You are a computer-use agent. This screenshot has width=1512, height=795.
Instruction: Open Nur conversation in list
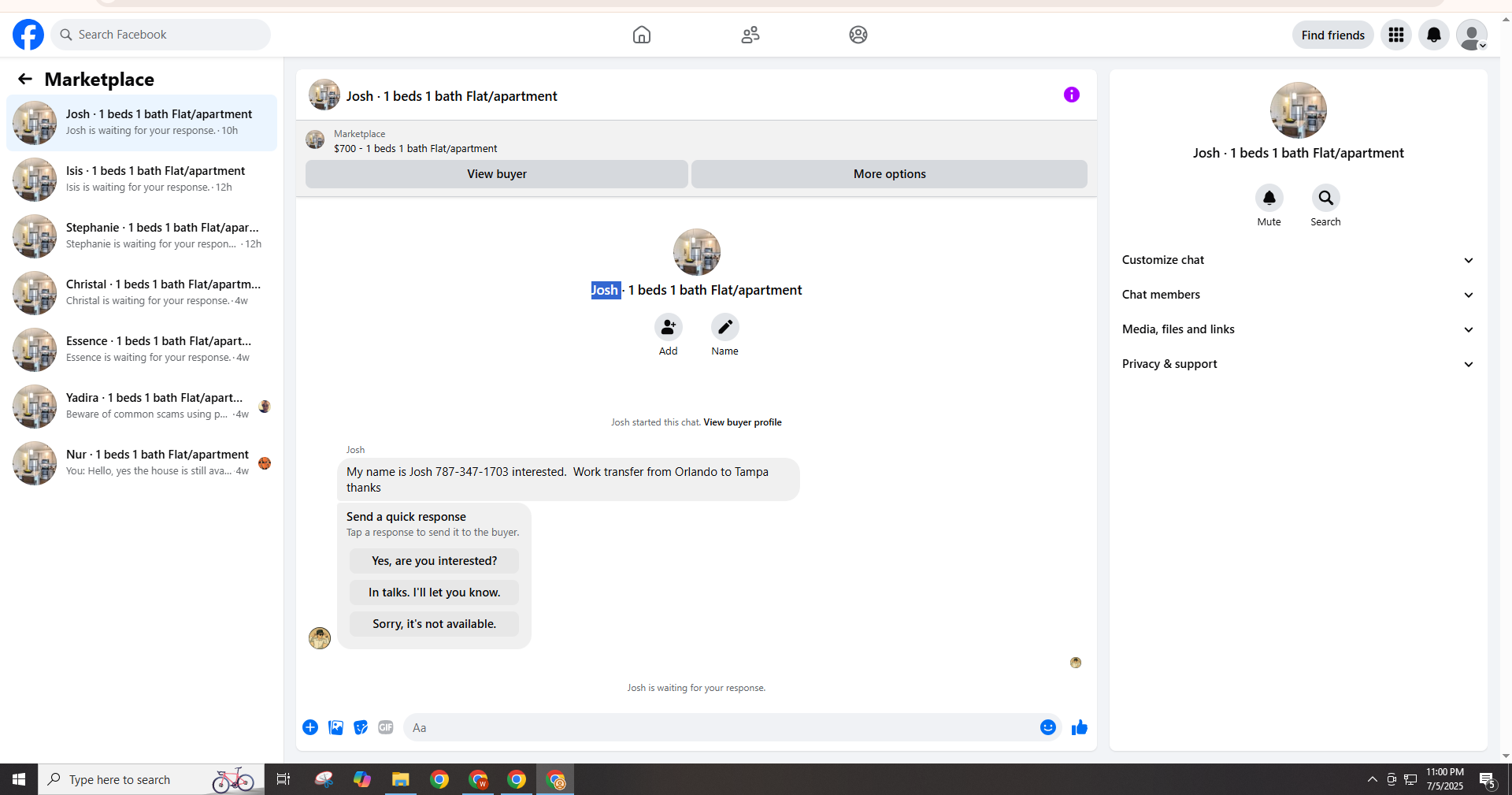(142, 463)
